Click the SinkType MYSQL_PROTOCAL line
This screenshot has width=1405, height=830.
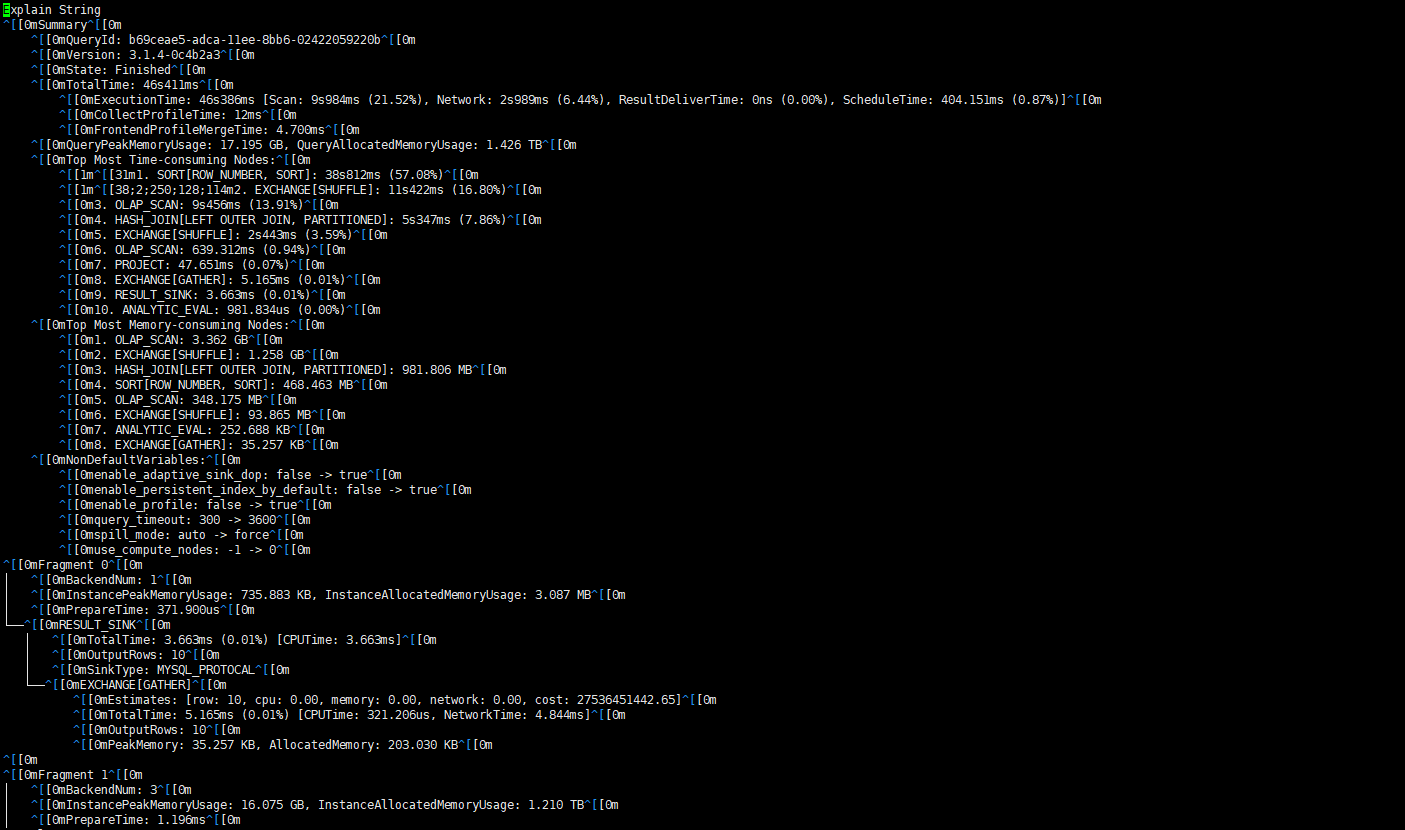(170, 670)
